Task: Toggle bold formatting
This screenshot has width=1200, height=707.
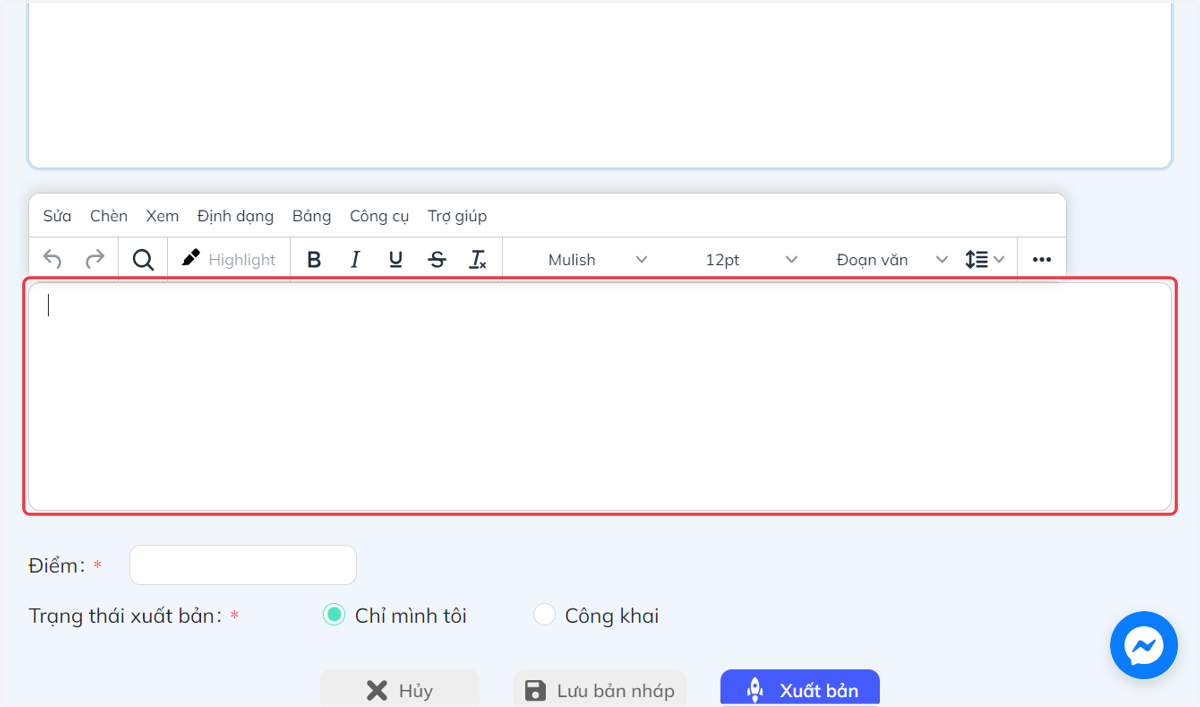Action: coord(314,260)
